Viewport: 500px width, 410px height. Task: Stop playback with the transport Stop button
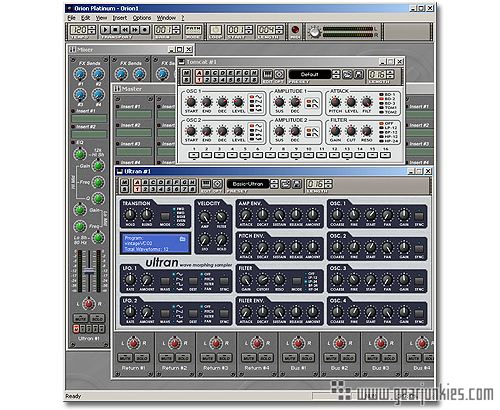click(x=115, y=30)
